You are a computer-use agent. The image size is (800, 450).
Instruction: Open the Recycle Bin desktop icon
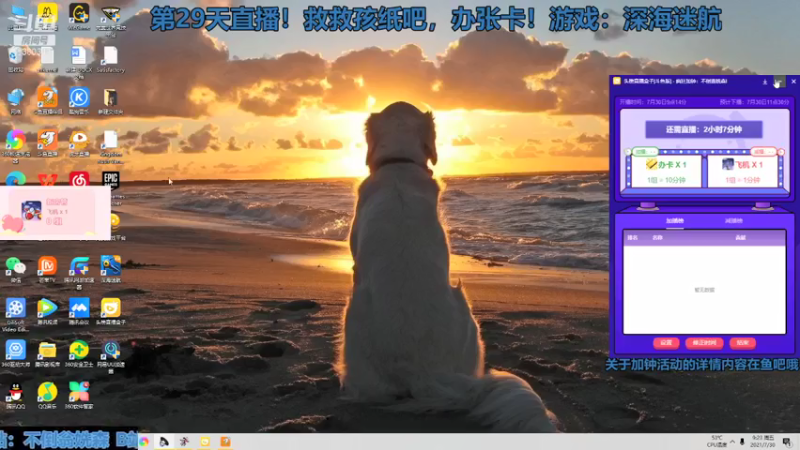[x=15, y=56]
